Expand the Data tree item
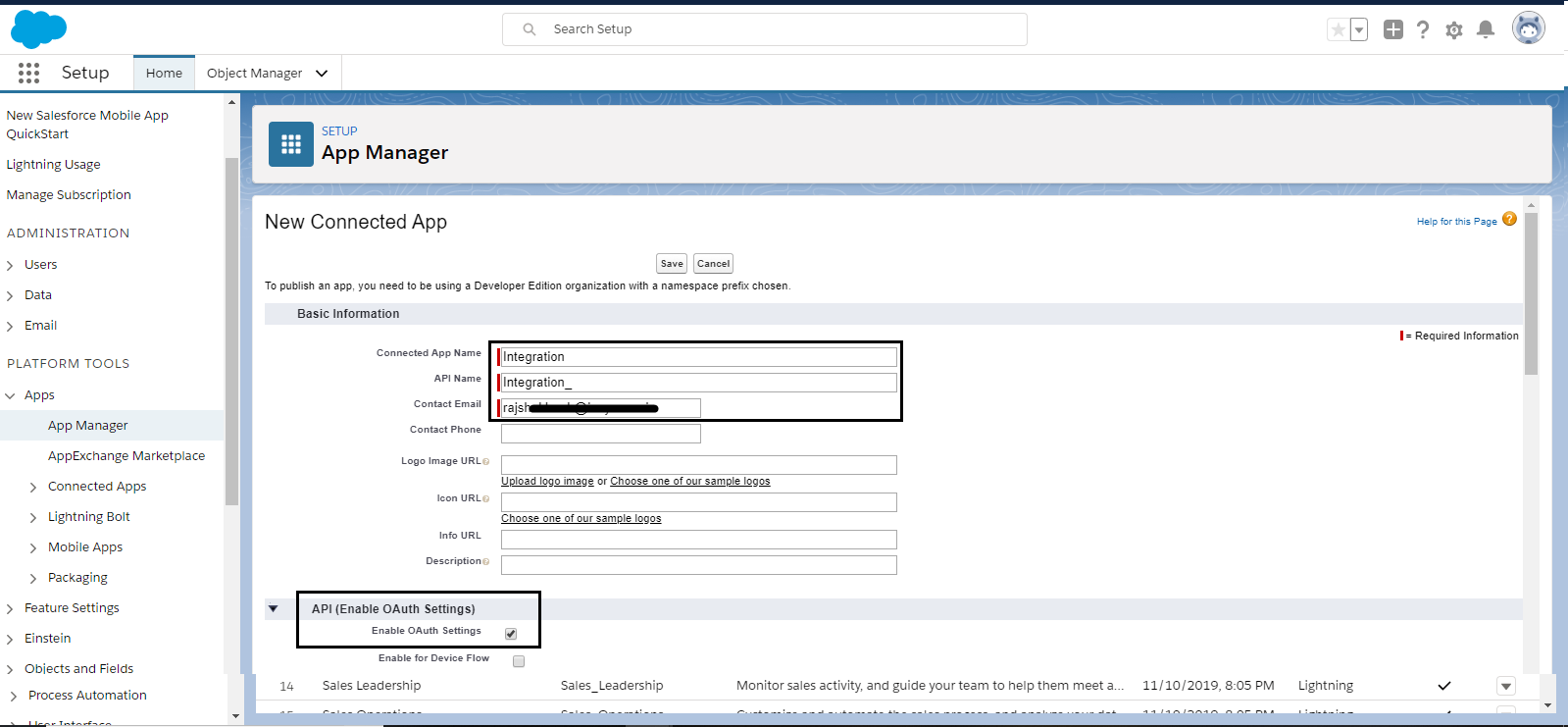This screenshot has width=1568, height=727. click(x=10, y=295)
